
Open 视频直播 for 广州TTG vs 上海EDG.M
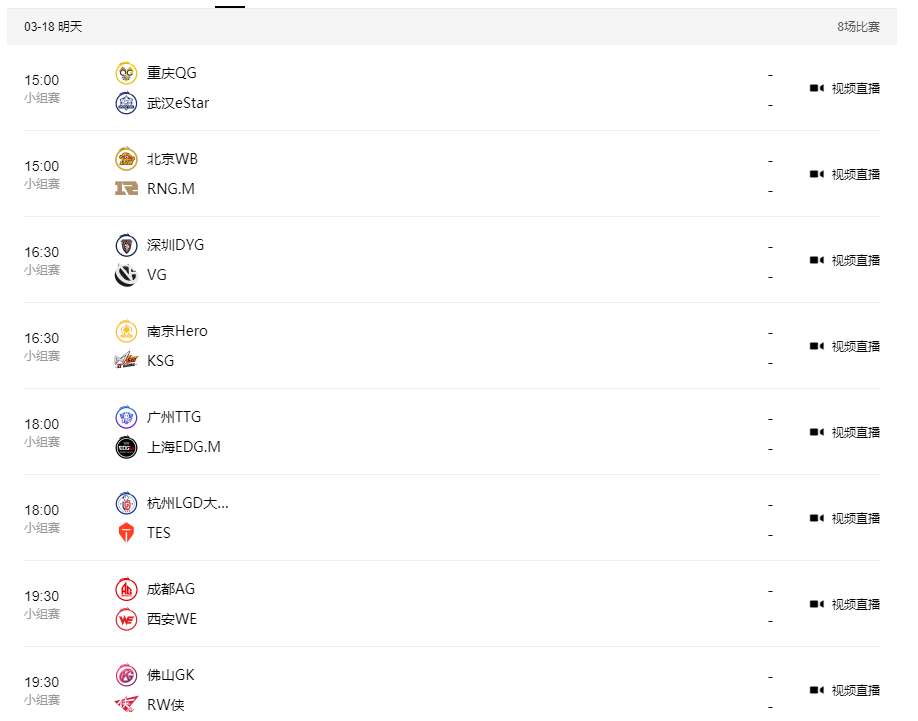pos(844,432)
